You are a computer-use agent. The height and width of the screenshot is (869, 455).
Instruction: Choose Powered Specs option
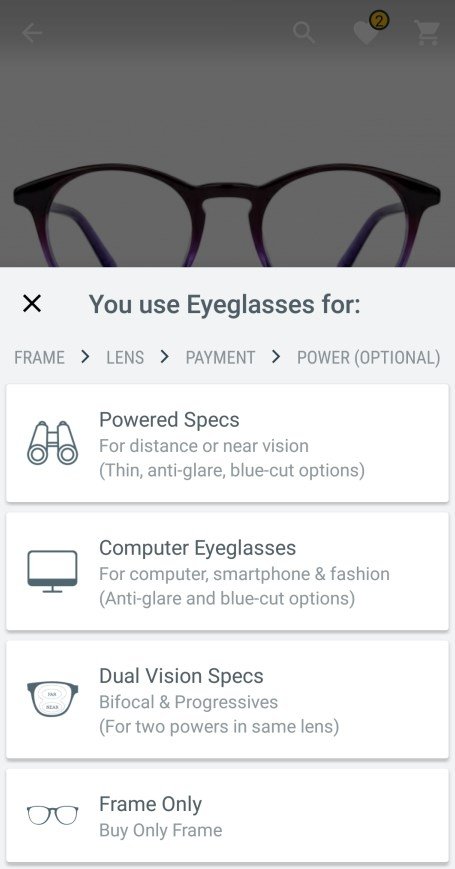tap(227, 443)
